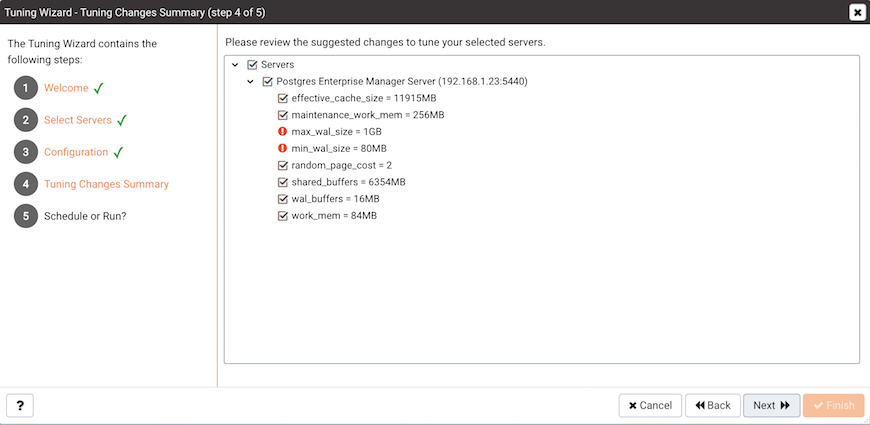Toggle the top-level Servers checkbox
870x425 pixels.
coord(252,65)
